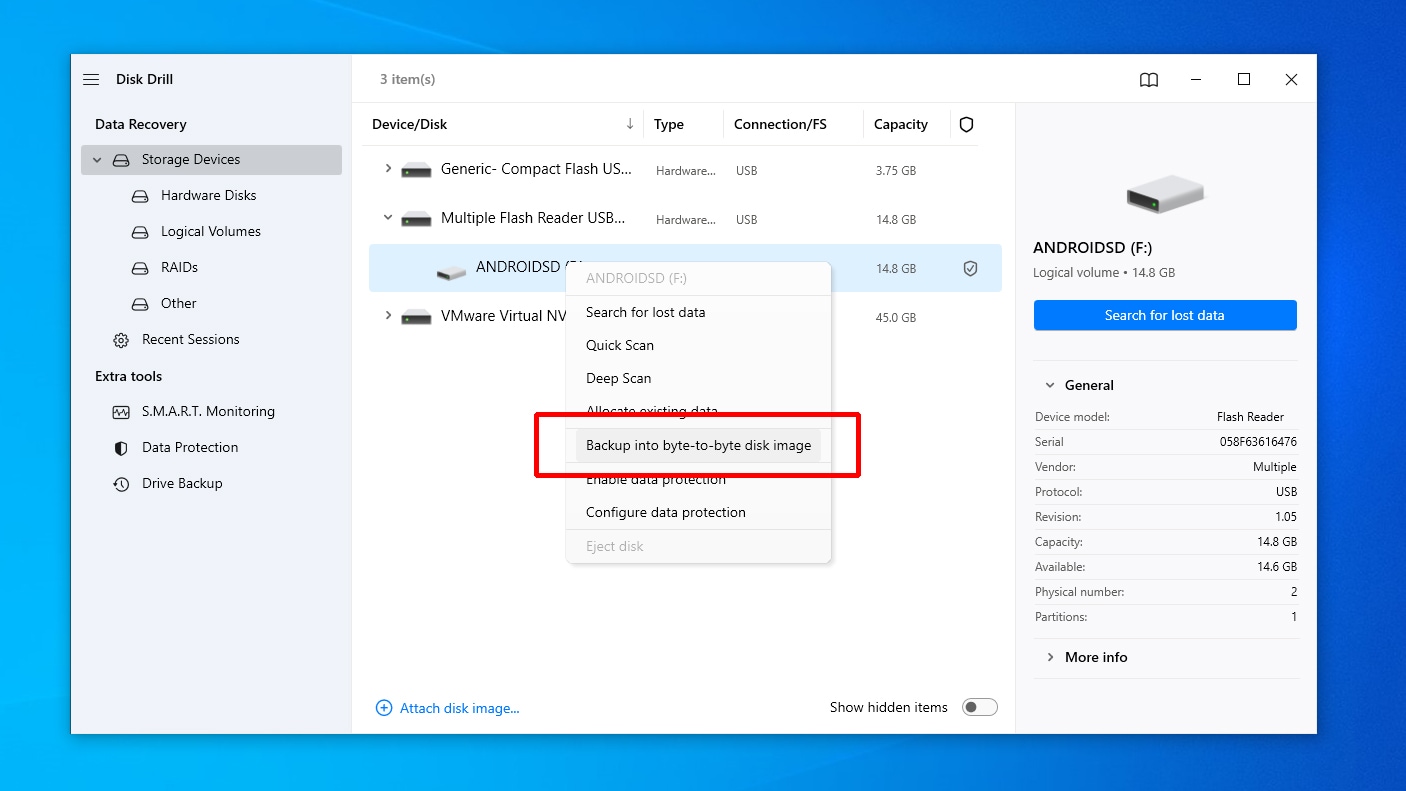
Task: Choose Quick Scan from context menu
Action: [698, 345]
